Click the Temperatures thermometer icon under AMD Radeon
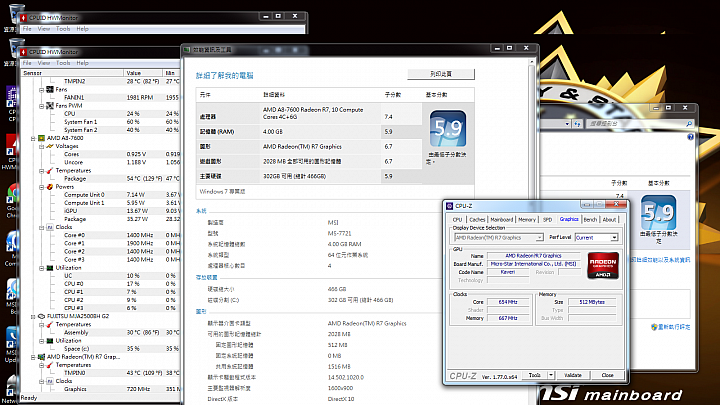The height and width of the screenshot is (405, 720). point(50,365)
